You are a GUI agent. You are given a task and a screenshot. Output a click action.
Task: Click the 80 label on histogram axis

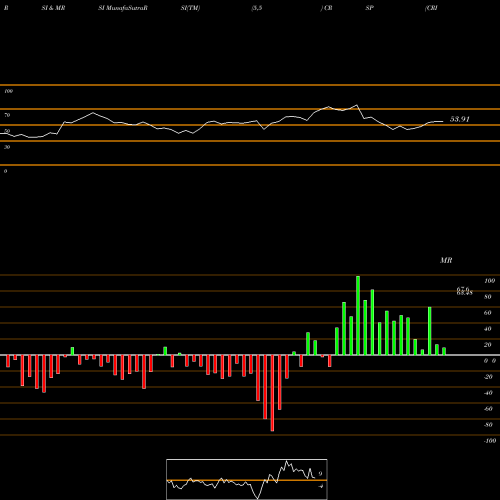(x=488, y=297)
